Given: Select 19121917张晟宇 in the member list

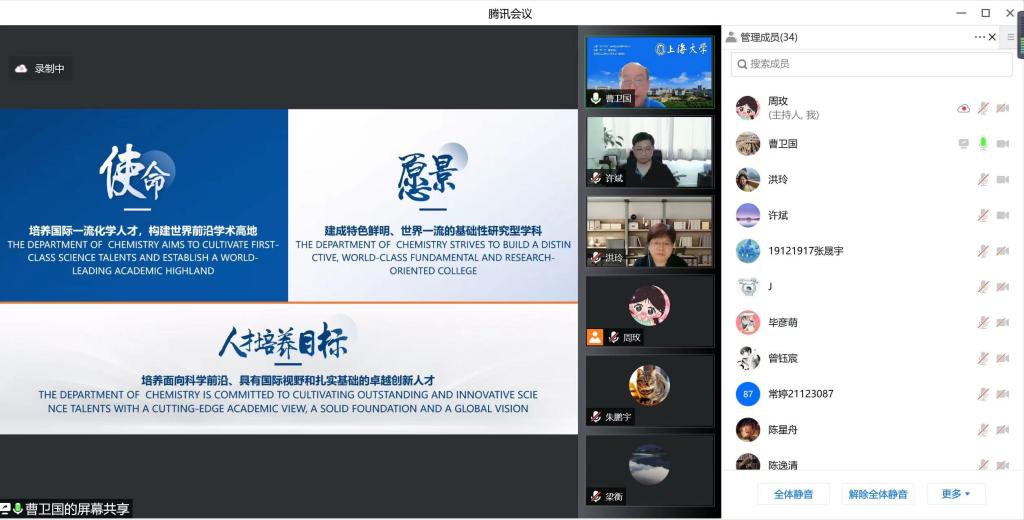Looking at the screenshot, I should click(x=805, y=251).
